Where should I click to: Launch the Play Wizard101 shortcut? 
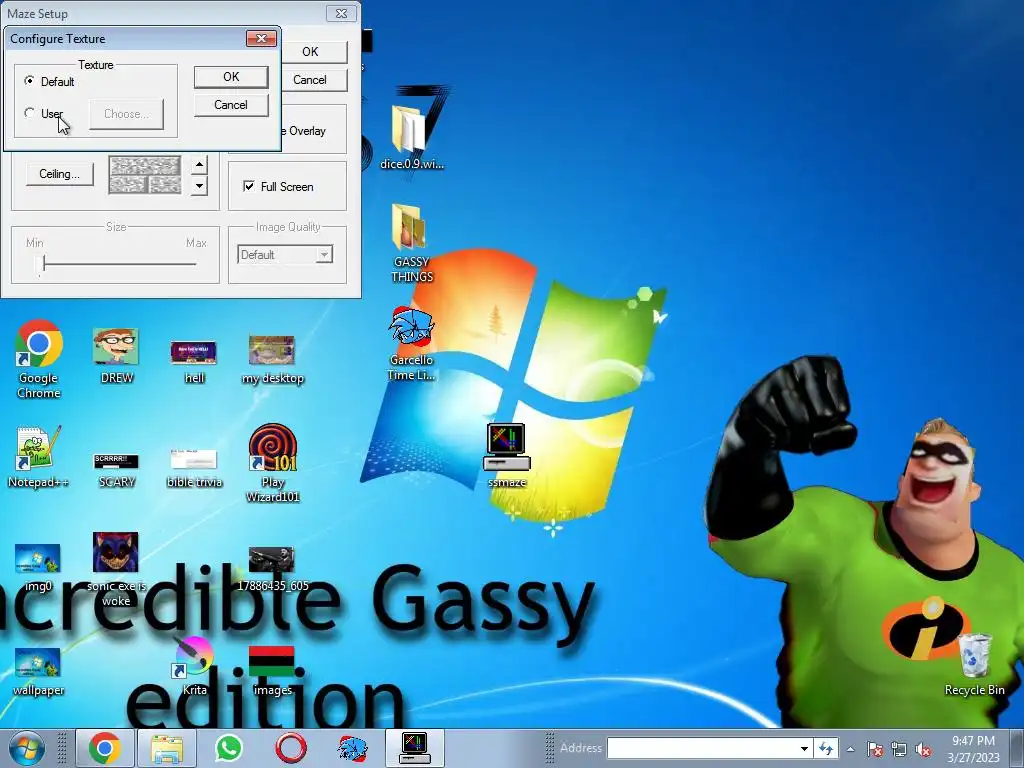(x=272, y=462)
